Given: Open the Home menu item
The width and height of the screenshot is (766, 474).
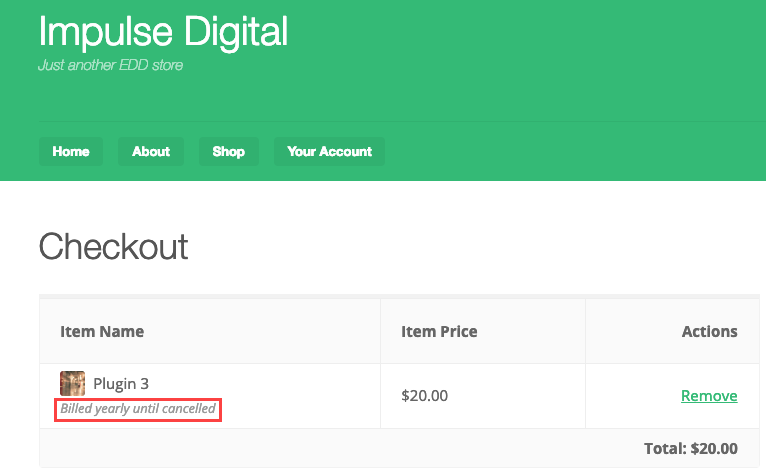Looking at the screenshot, I should pos(71,152).
